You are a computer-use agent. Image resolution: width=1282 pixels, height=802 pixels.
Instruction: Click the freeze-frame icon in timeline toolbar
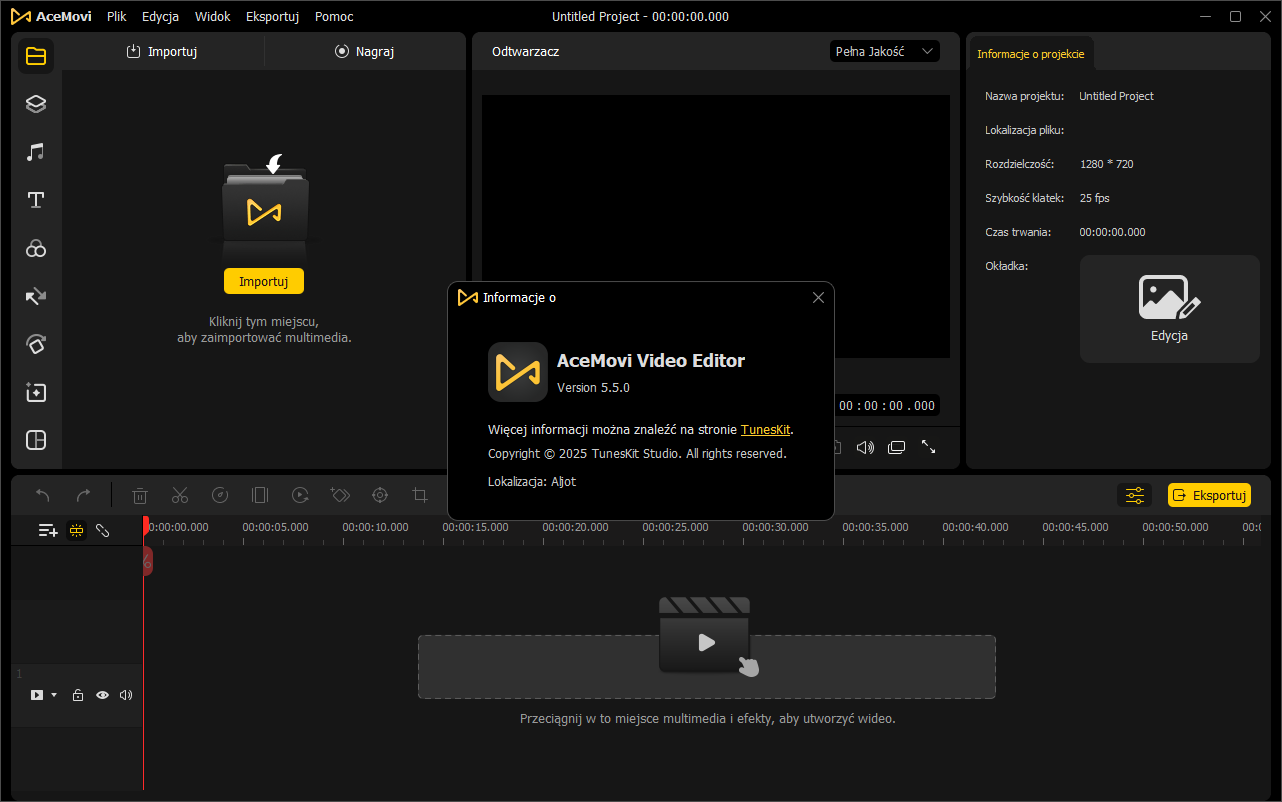pos(260,495)
